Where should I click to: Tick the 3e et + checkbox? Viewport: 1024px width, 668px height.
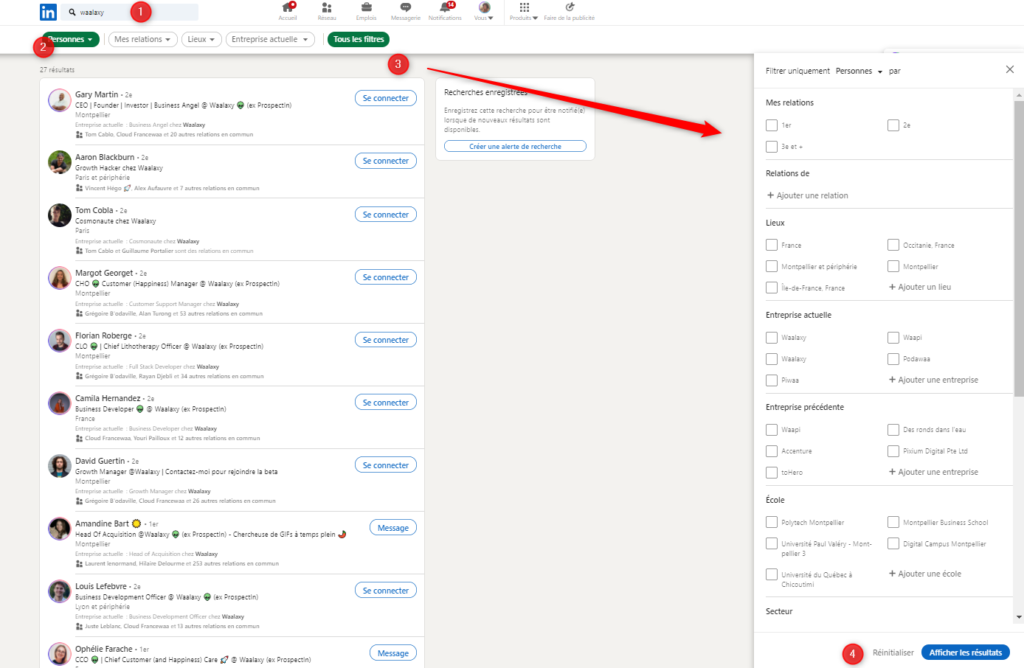tap(772, 146)
